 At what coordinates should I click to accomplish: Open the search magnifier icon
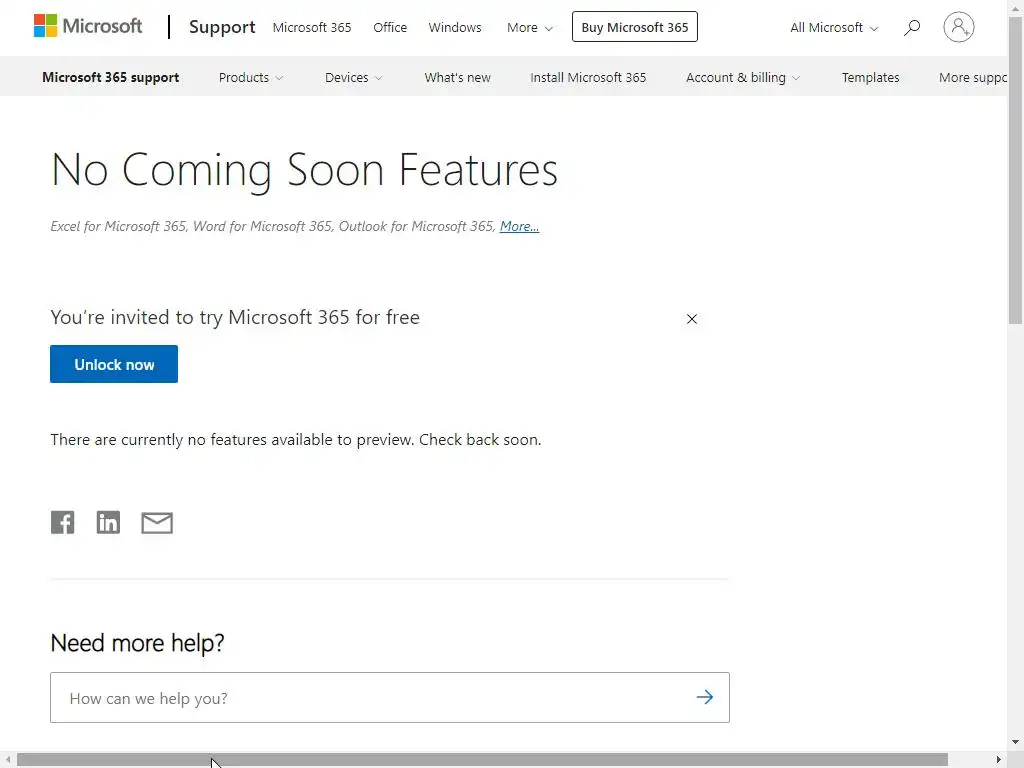click(912, 27)
